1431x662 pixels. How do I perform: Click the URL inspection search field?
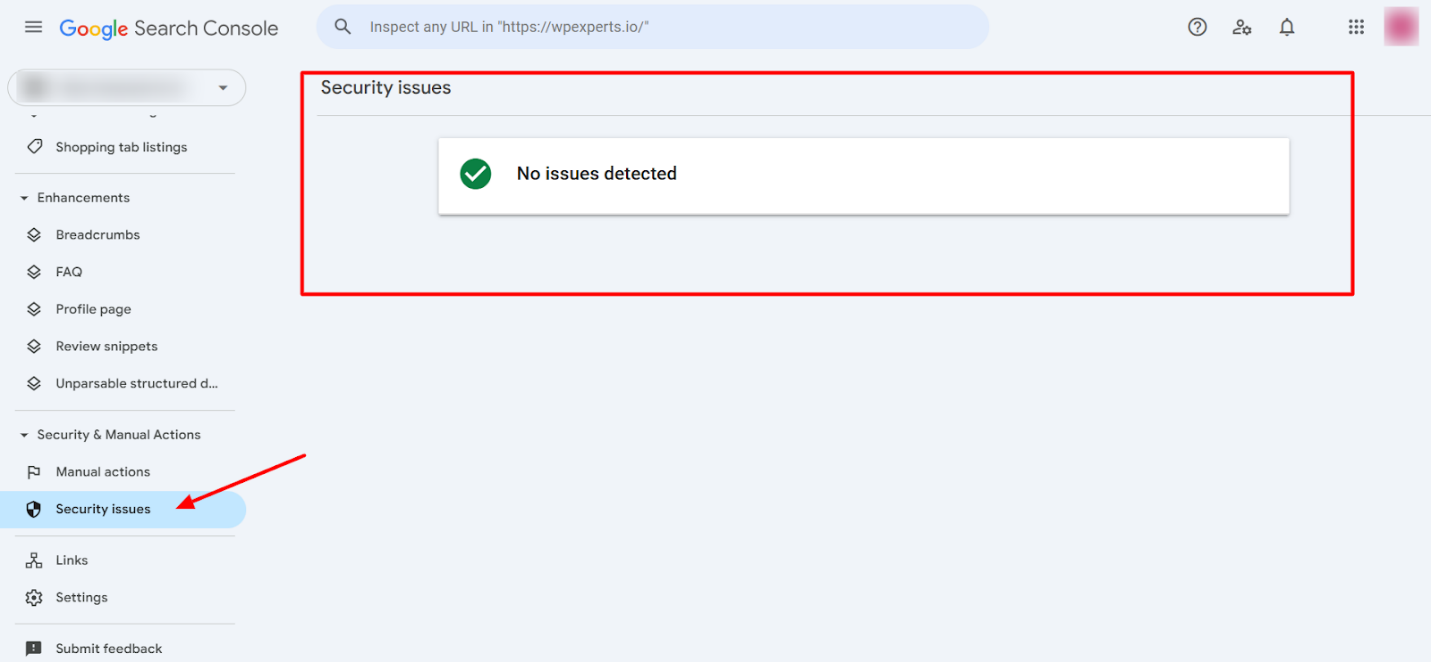pyautogui.click(x=650, y=27)
